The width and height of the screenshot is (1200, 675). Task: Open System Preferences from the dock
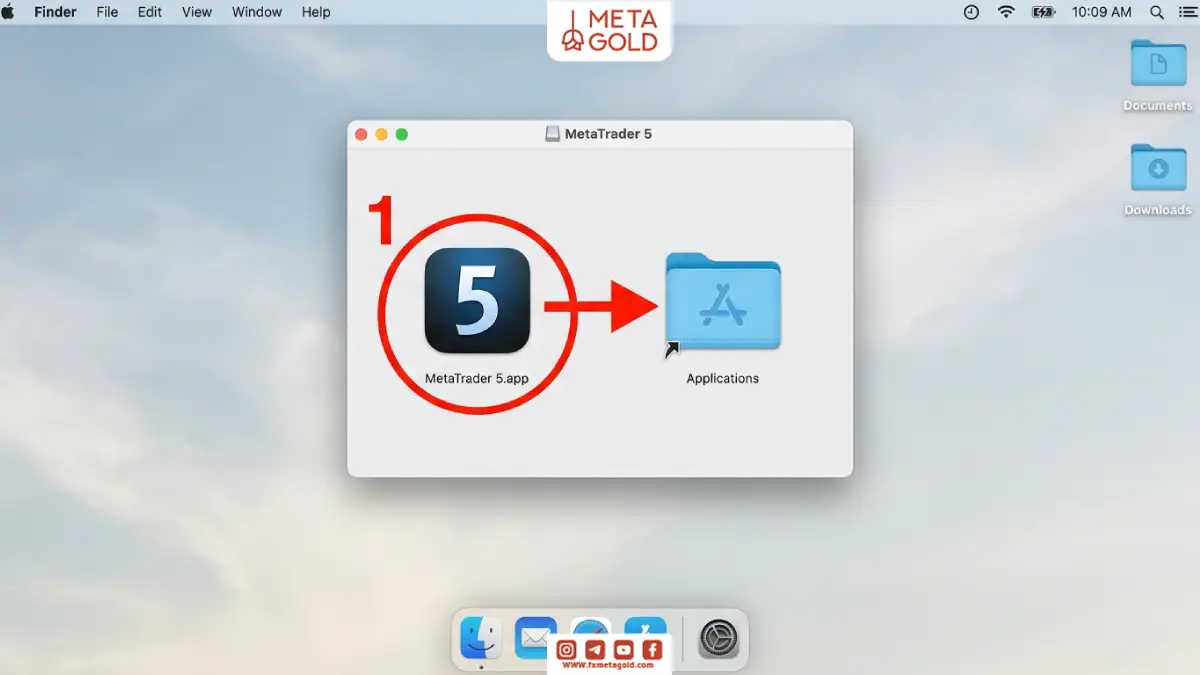718,638
